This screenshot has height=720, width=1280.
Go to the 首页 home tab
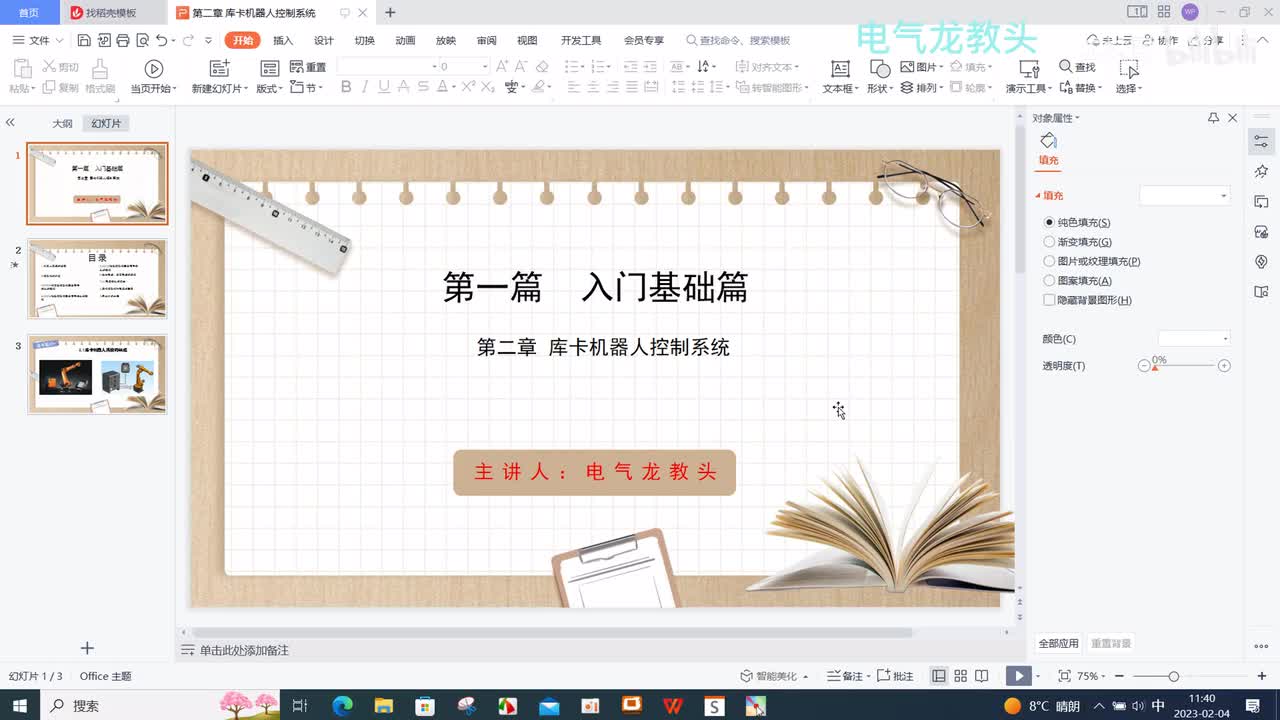tap(29, 13)
